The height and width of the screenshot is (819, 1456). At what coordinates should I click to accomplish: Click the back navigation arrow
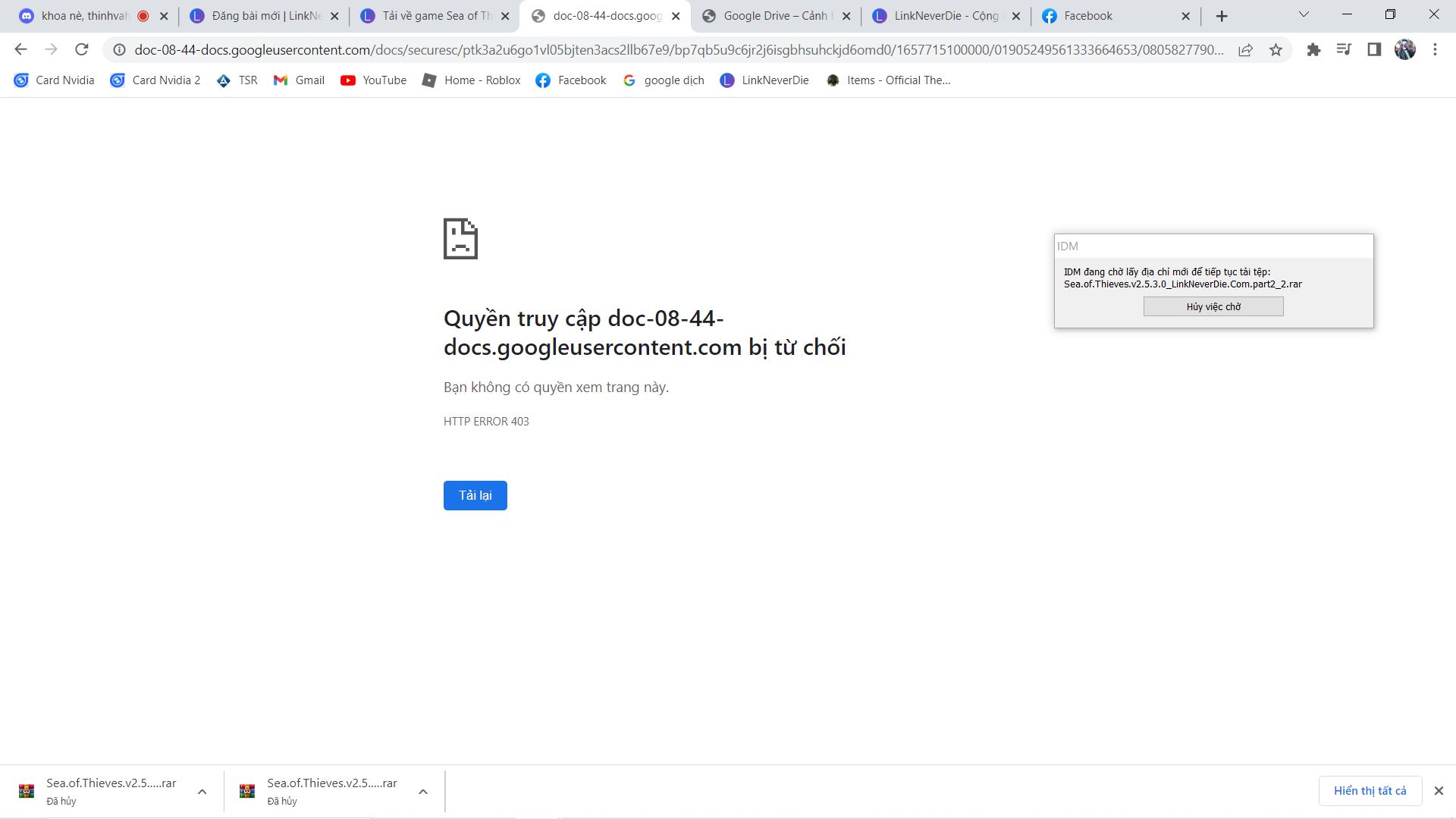click(x=20, y=50)
